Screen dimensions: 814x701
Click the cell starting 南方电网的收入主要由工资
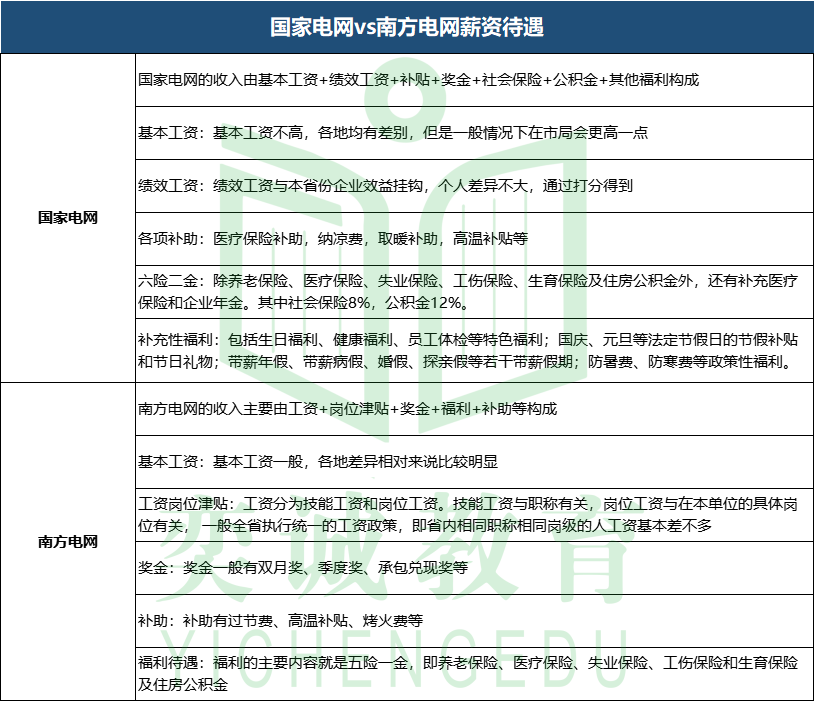click(x=474, y=409)
